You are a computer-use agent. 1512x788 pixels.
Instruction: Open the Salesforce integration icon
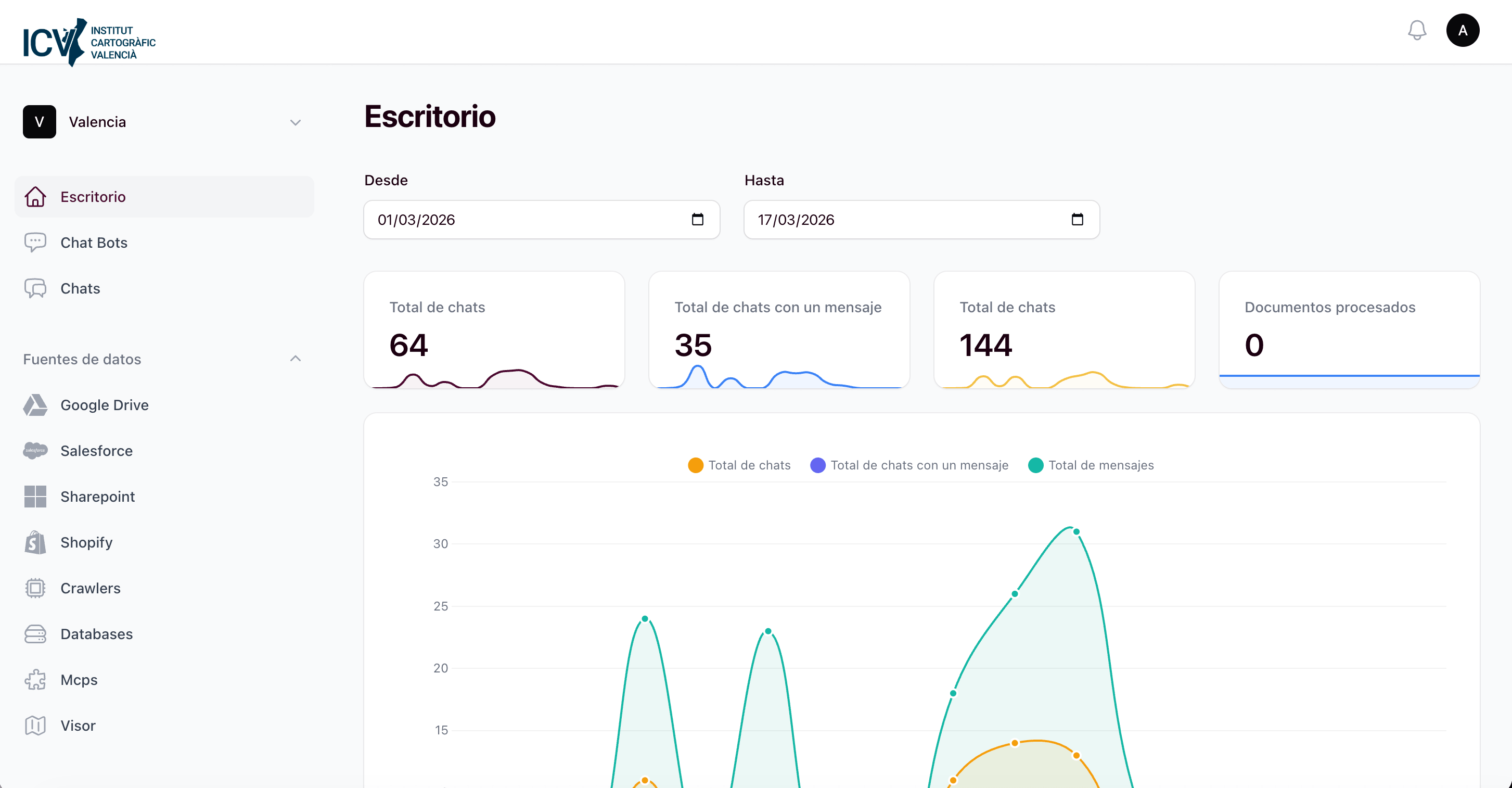click(35, 450)
